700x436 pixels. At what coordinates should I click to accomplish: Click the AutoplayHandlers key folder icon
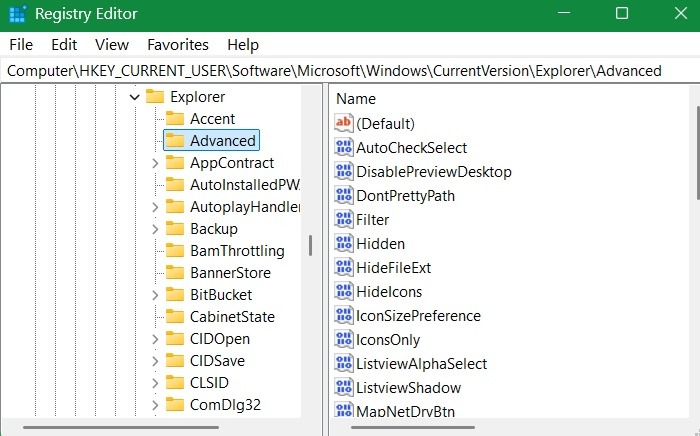coord(175,207)
